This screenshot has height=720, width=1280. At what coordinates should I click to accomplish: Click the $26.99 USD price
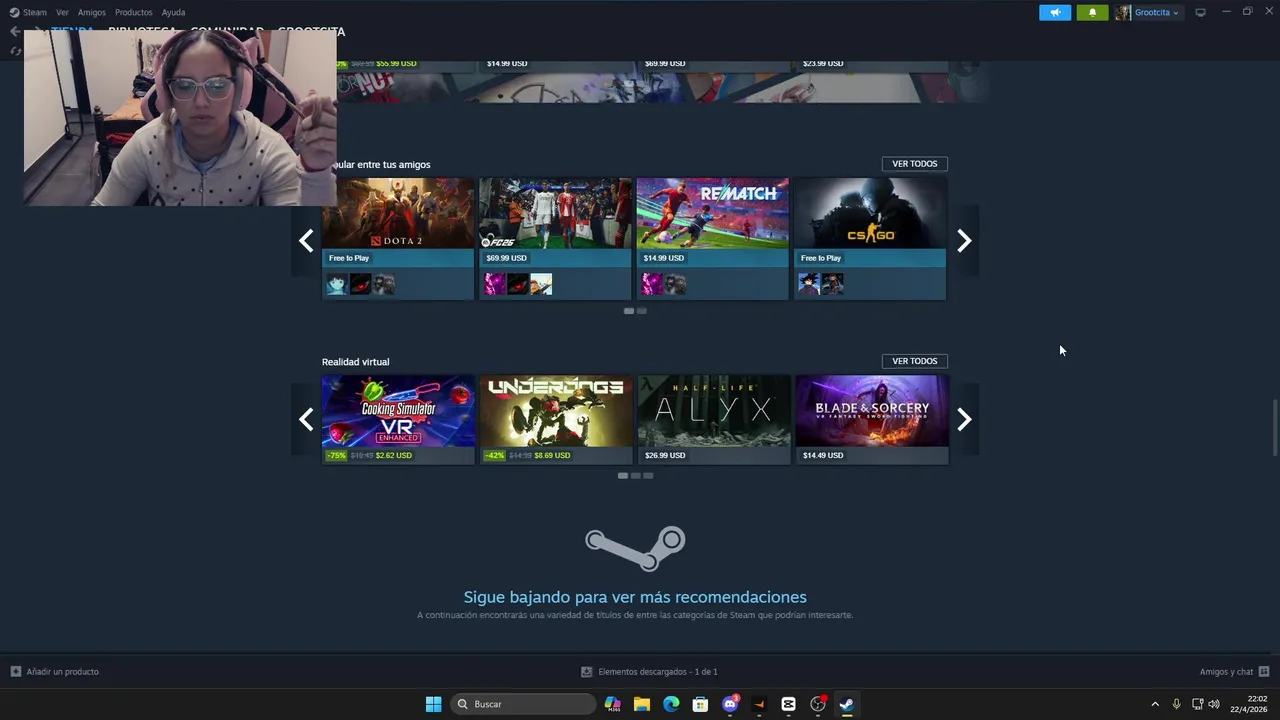tap(665, 456)
